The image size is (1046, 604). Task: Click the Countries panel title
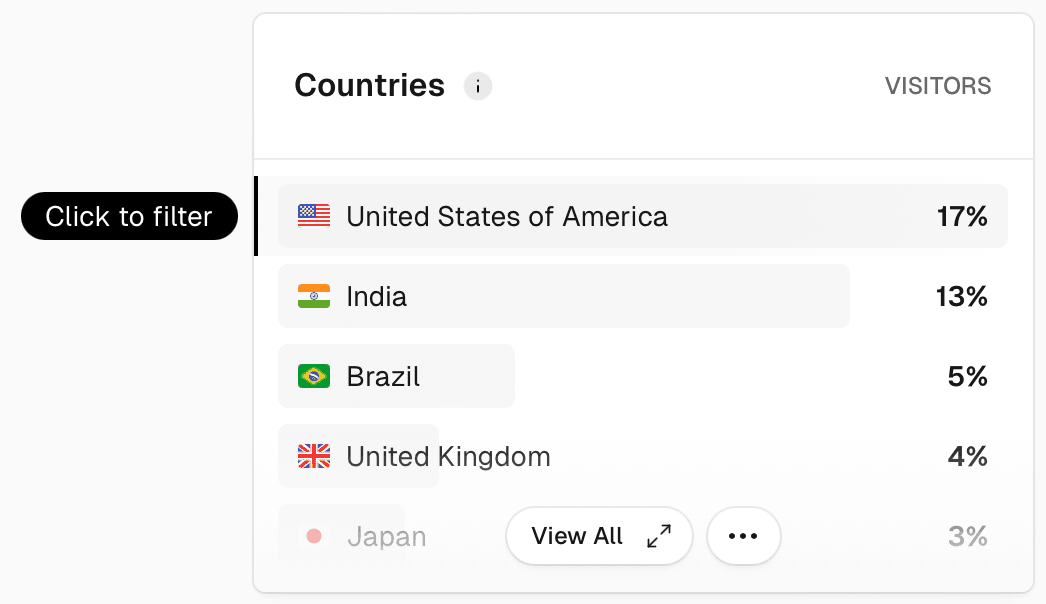(x=369, y=86)
